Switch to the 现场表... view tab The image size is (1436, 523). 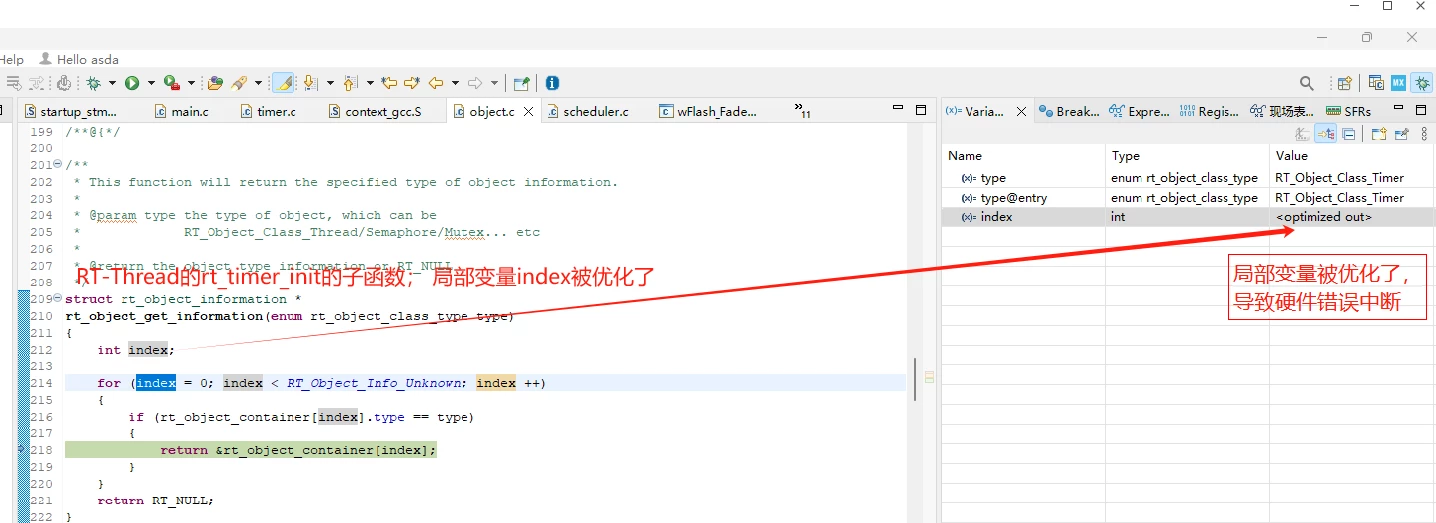click(x=1283, y=112)
